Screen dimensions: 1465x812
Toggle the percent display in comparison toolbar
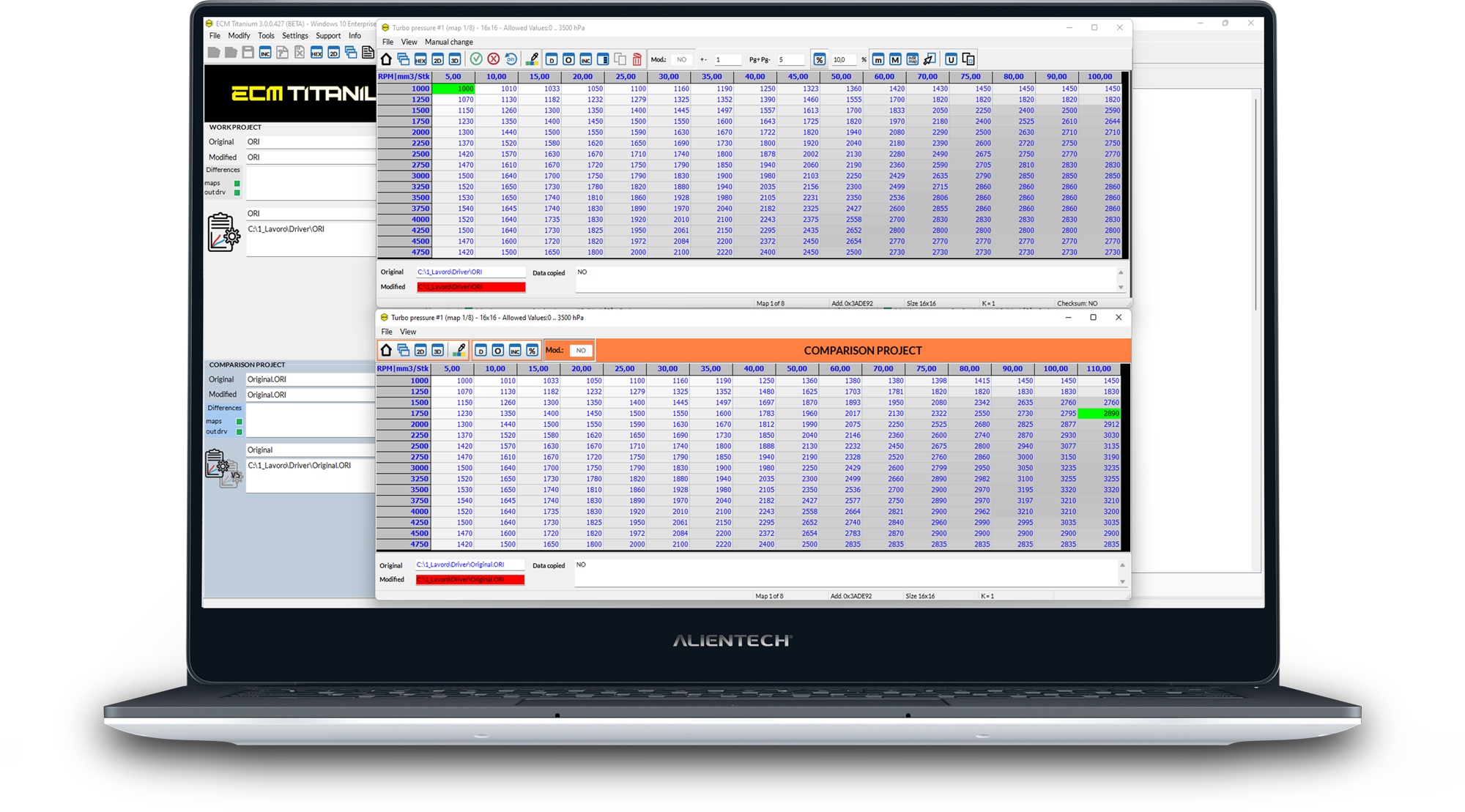pos(533,351)
